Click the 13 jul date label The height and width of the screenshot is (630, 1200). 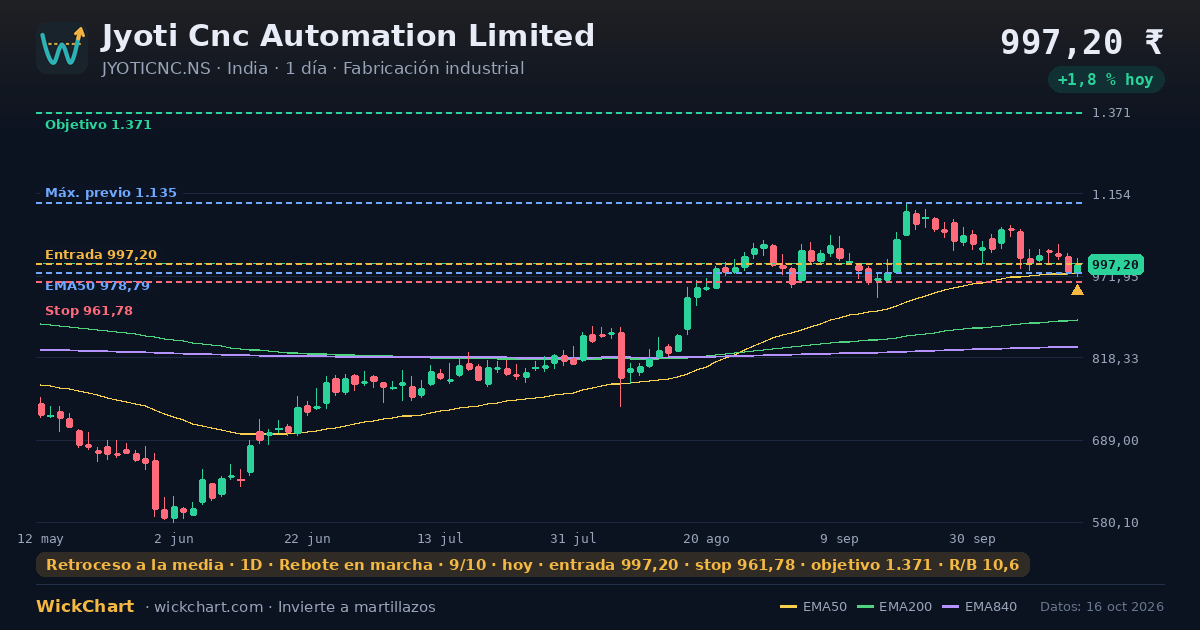(440, 539)
